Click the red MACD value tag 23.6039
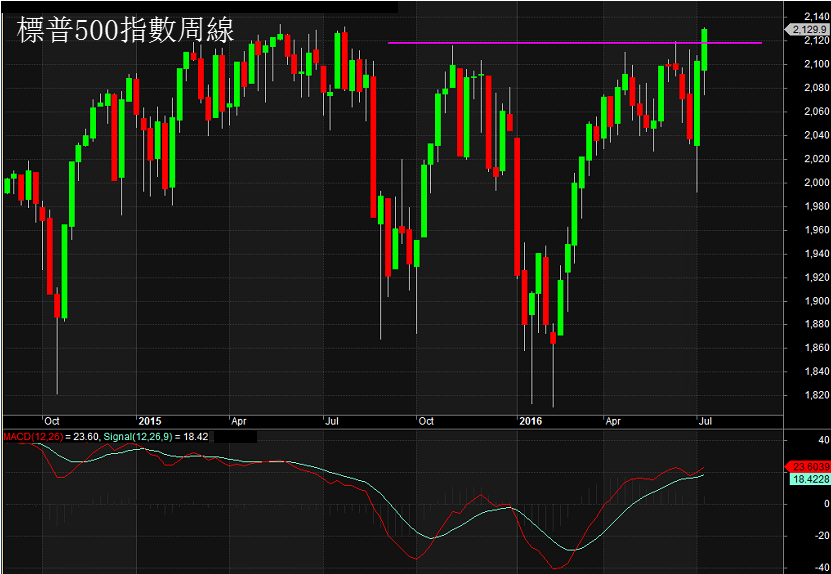The image size is (831, 574). 809,467
